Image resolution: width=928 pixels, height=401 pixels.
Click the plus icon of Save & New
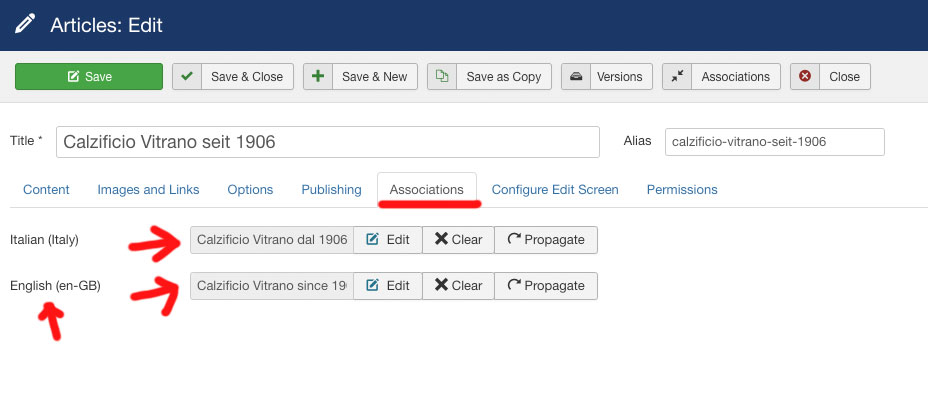(x=318, y=77)
